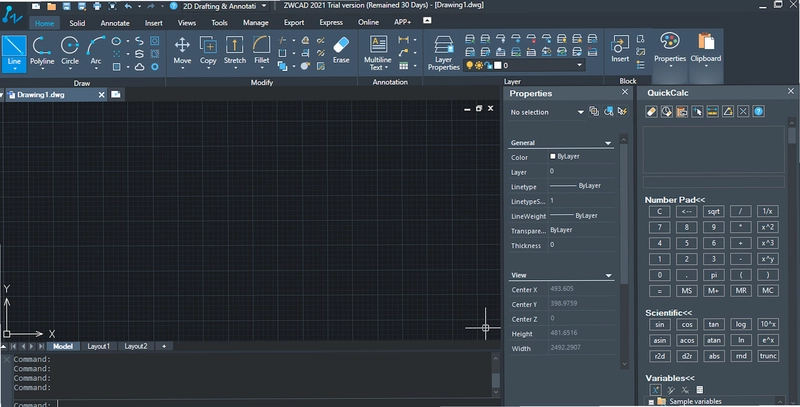
Task: Use the Stretch tool
Action: pyautogui.click(x=235, y=53)
